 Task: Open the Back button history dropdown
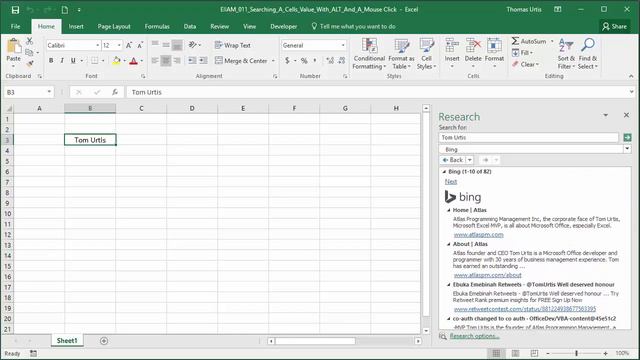(470, 160)
